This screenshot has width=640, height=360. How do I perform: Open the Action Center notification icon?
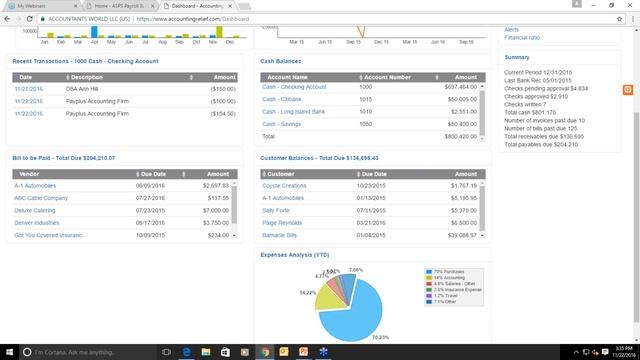click(605, 352)
